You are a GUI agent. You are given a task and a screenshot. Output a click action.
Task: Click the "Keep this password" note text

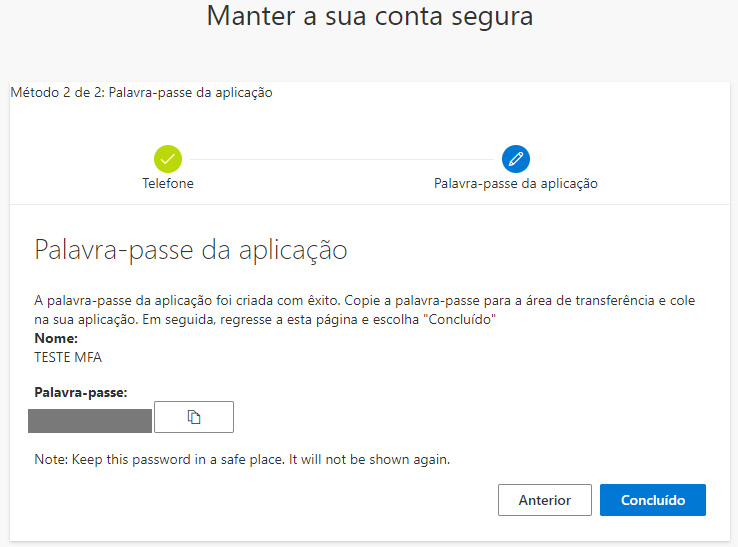[x=242, y=460]
